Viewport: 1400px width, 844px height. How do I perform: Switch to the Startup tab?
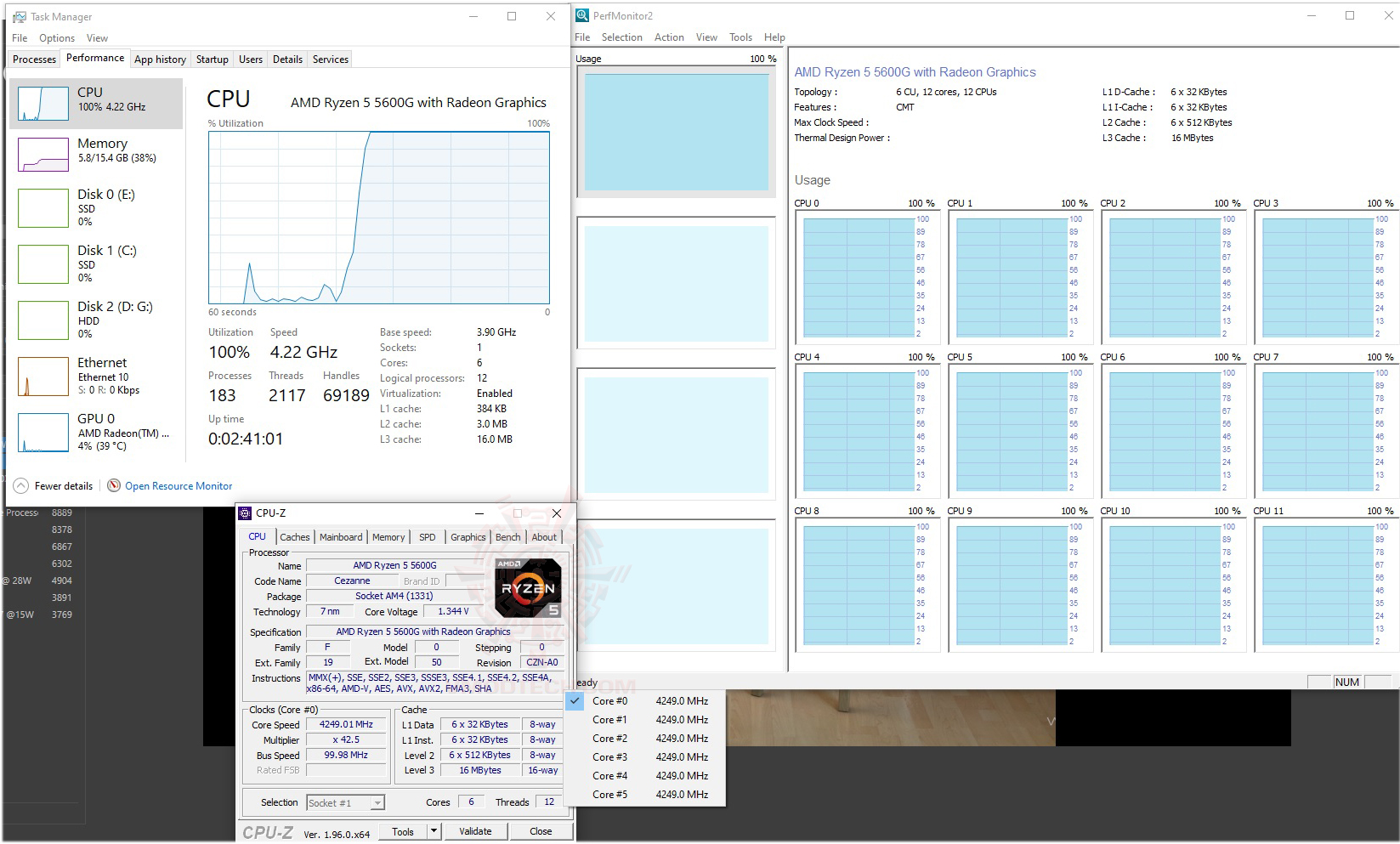tap(212, 59)
